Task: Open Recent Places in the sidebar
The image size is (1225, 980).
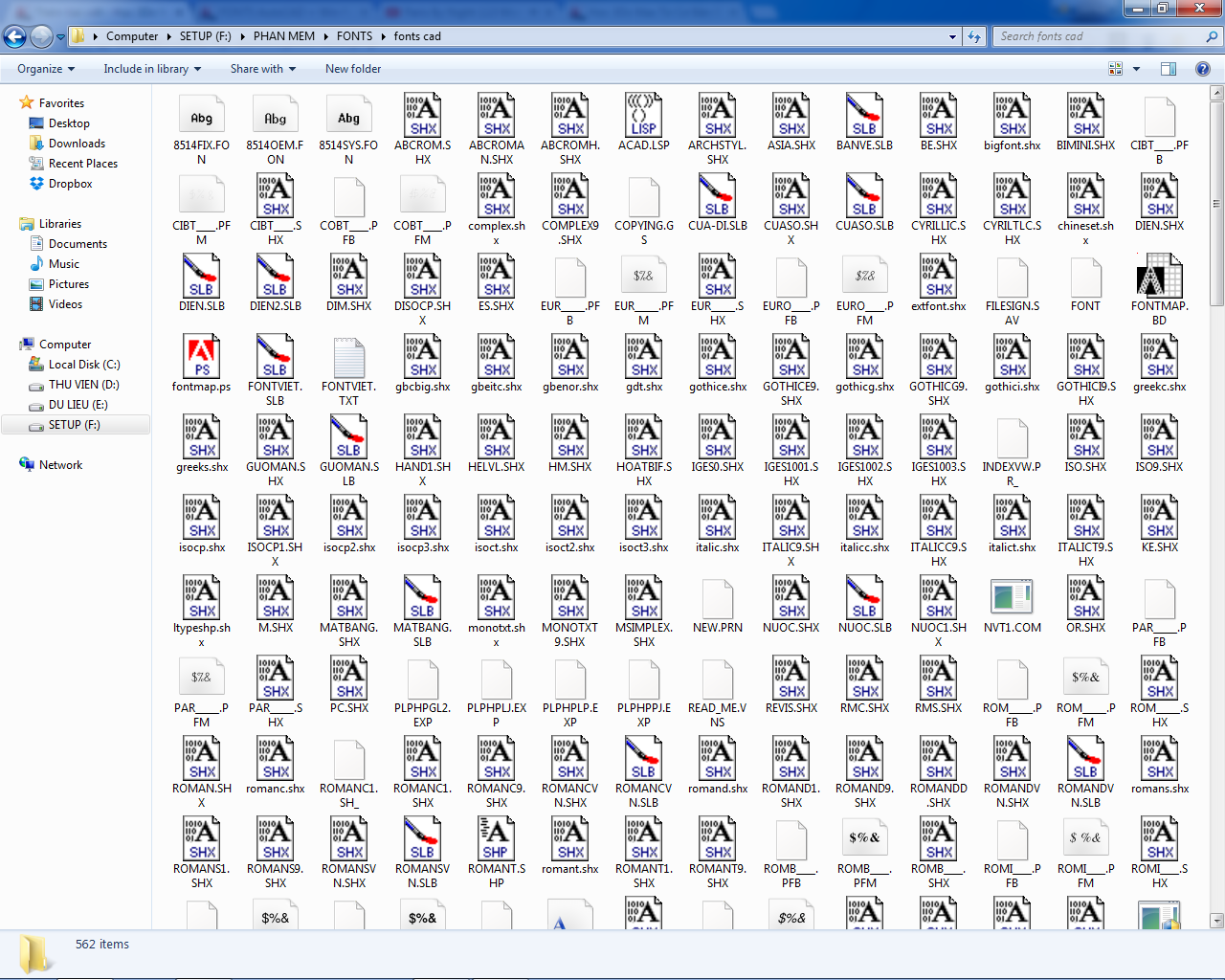Action: (x=83, y=164)
